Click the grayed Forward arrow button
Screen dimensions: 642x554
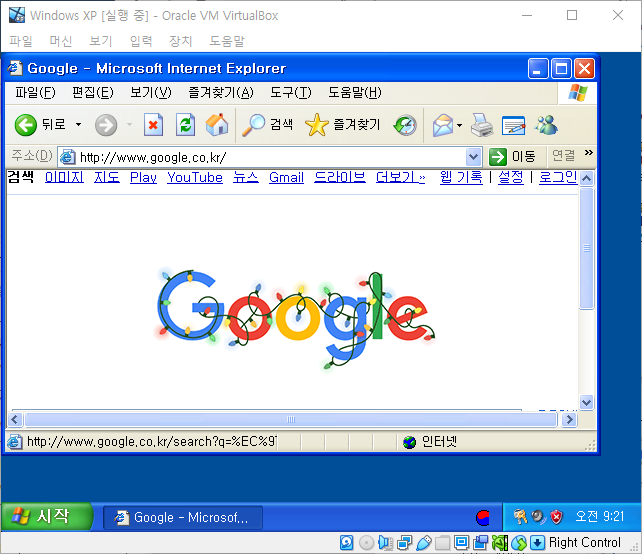(x=106, y=125)
